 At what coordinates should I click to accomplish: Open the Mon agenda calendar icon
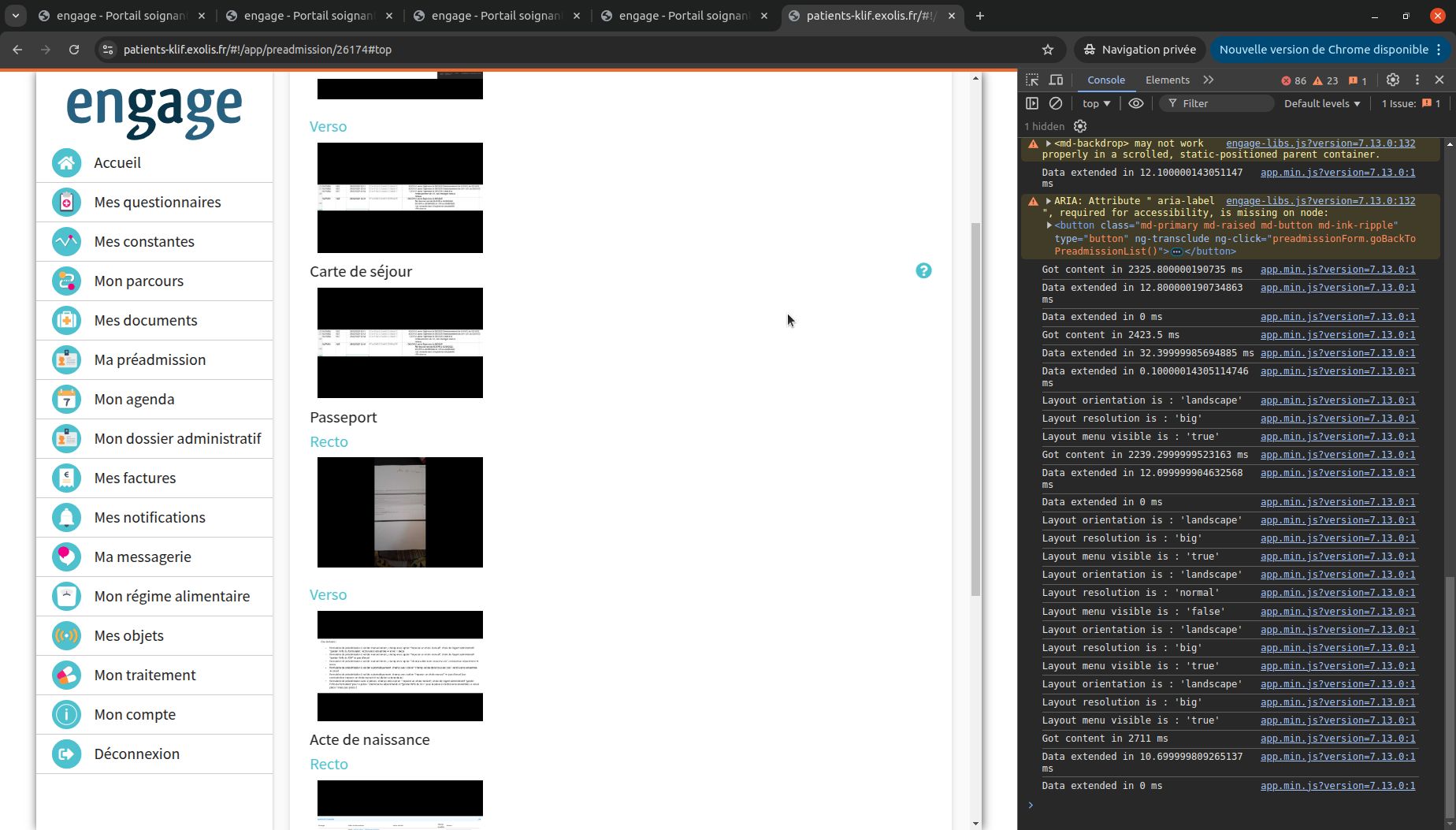[x=67, y=400]
